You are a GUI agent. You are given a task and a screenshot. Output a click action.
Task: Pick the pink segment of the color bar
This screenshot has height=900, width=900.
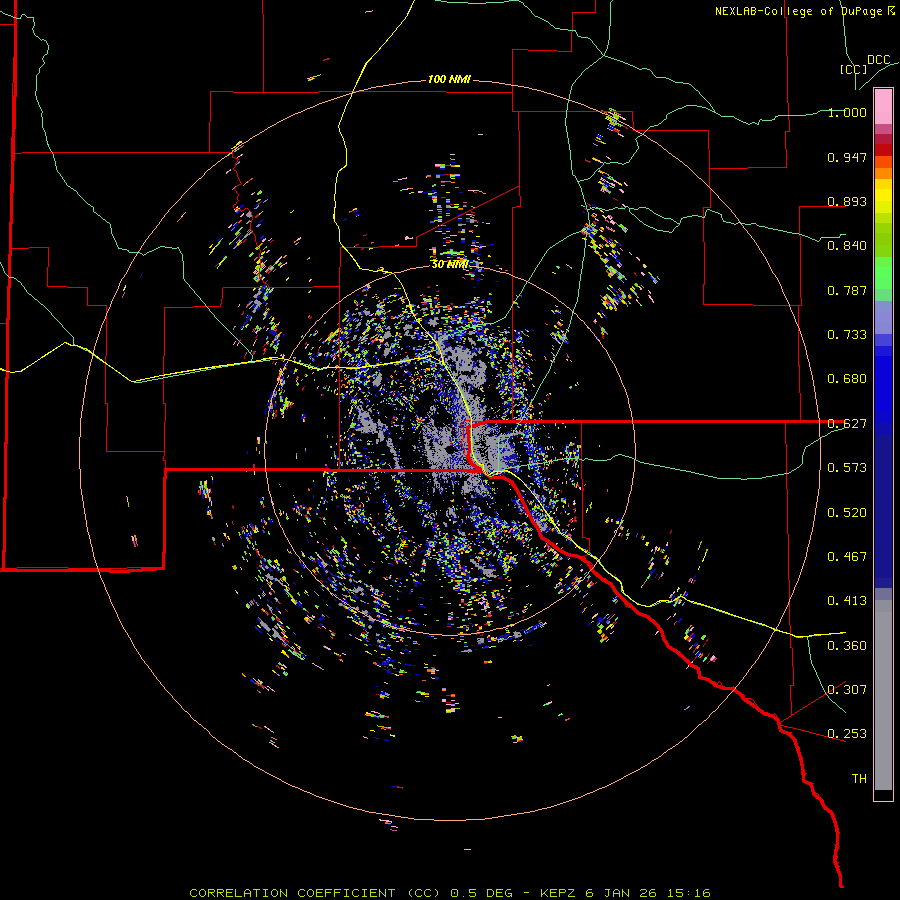[883, 107]
